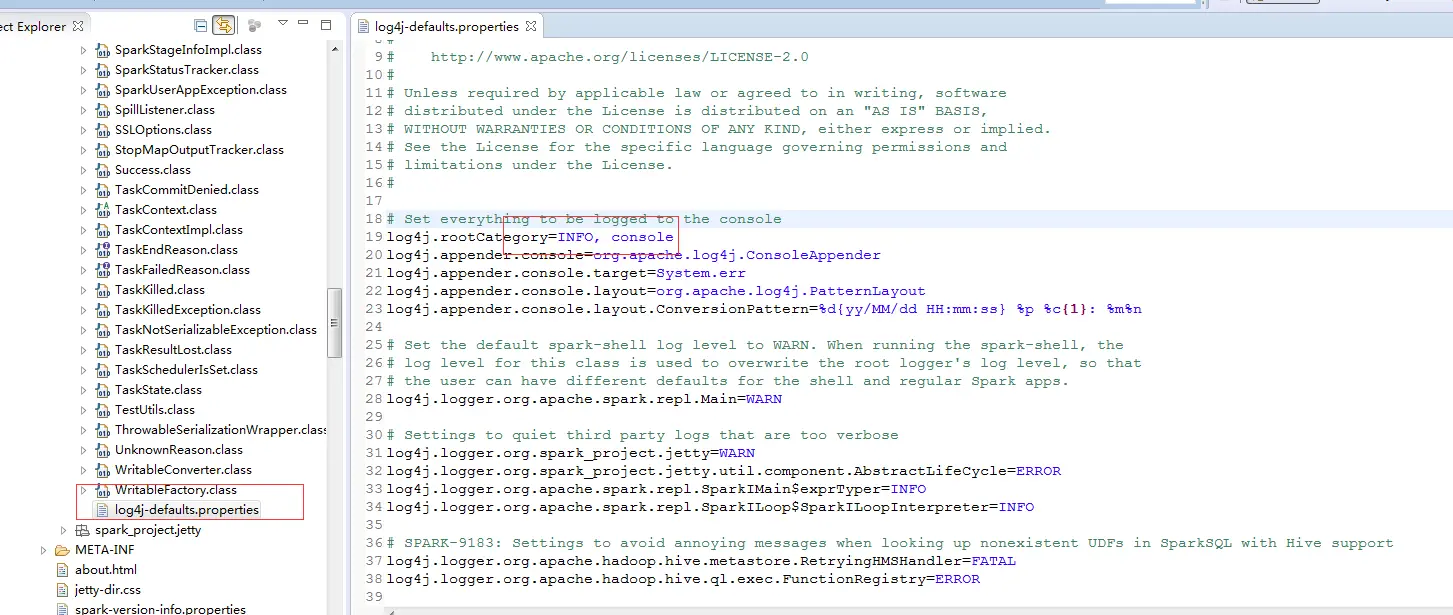The width and height of the screenshot is (1453, 615).
Task: Maximize the Project Explorer view
Action: point(326,24)
